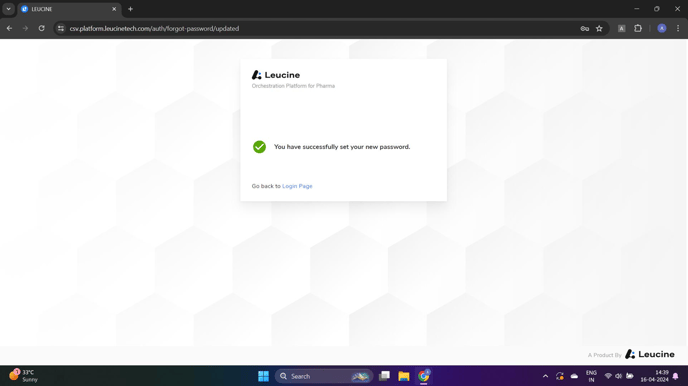This screenshot has height=386, width=688.
Task: View site information icon in address bar
Action: click(x=61, y=29)
